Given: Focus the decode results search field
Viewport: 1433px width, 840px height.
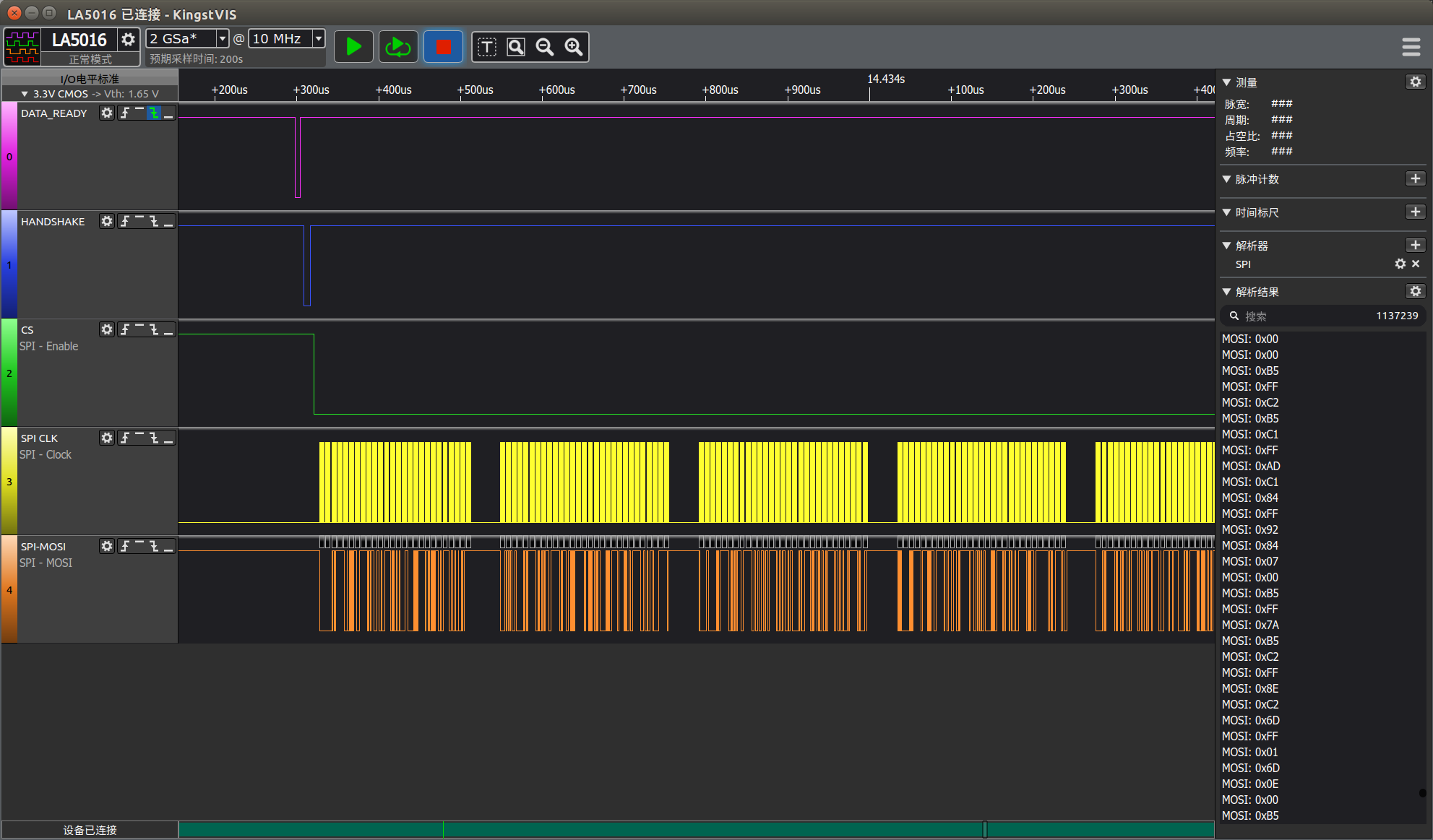Looking at the screenshot, I should (x=1322, y=316).
